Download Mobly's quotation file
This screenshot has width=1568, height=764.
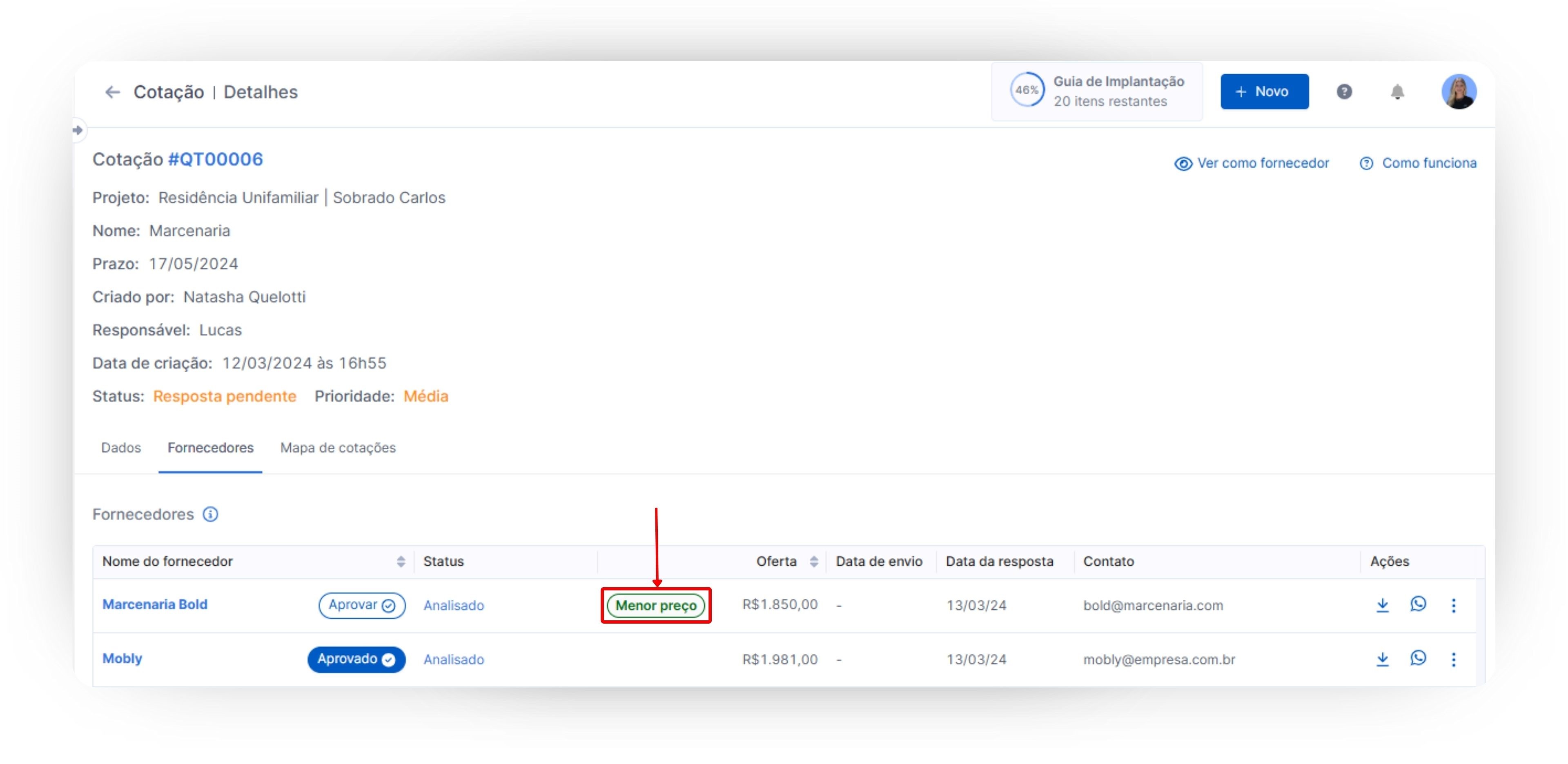pos(1382,659)
